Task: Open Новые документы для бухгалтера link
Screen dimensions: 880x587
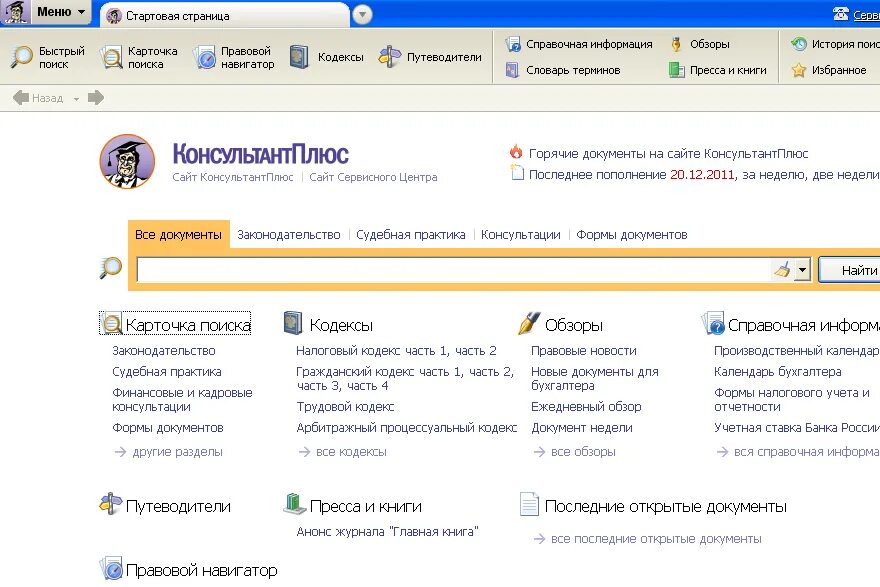Action: pyautogui.click(x=594, y=378)
